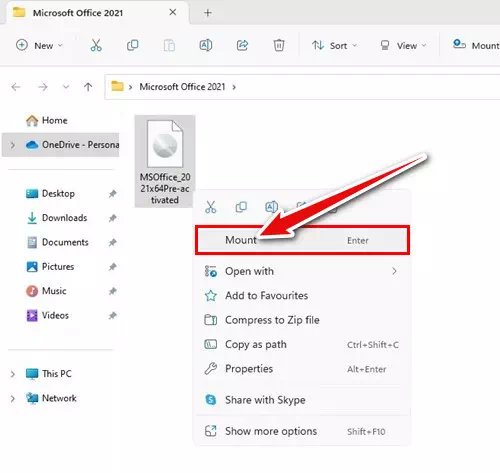
Task: Click the Paste icon in the toolbar
Action: (169, 45)
